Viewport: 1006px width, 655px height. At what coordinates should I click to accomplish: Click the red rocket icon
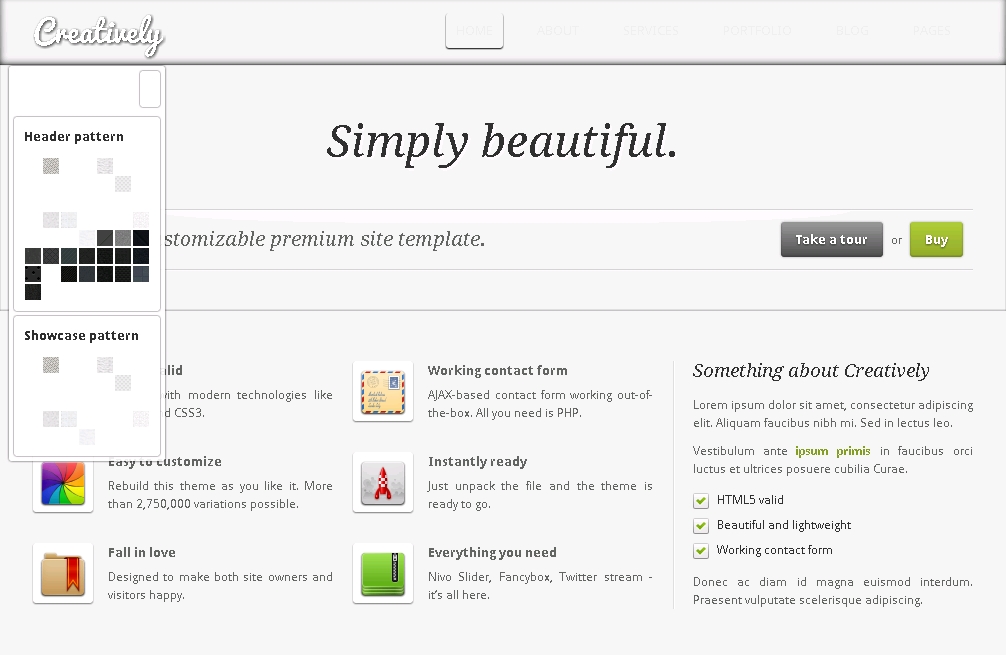click(x=383, y=483)
